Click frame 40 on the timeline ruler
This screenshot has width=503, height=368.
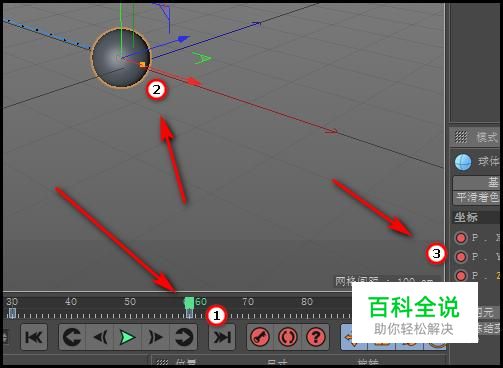tap(71, 302)
